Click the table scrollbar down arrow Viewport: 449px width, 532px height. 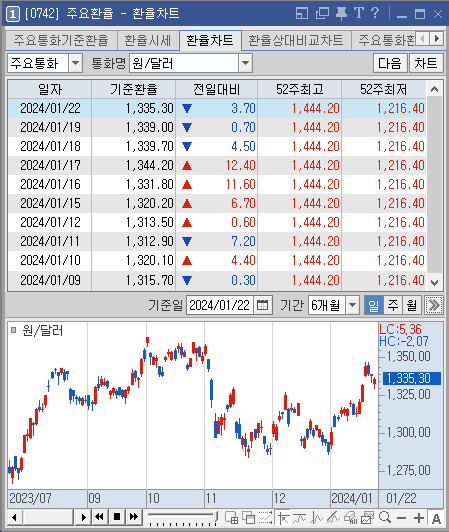pos(434,282)
